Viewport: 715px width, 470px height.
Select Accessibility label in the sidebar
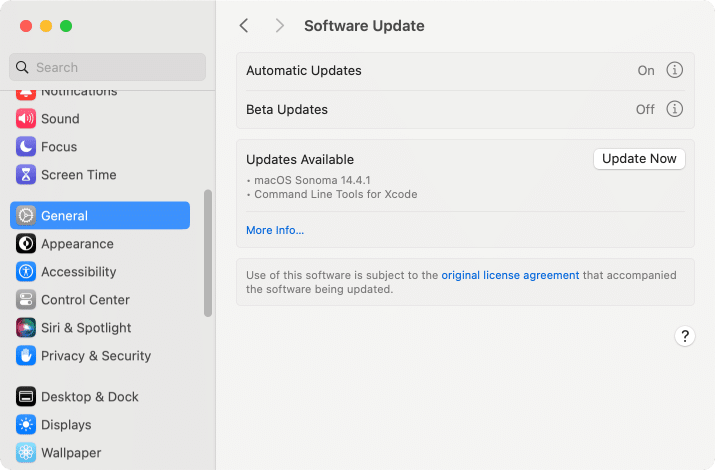pos(78,272)
